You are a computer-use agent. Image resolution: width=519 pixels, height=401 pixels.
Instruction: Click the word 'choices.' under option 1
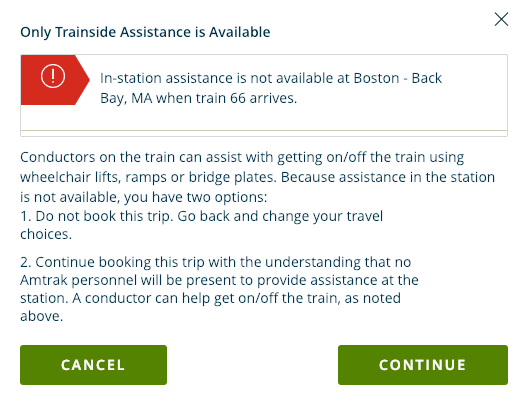[46, 234]
